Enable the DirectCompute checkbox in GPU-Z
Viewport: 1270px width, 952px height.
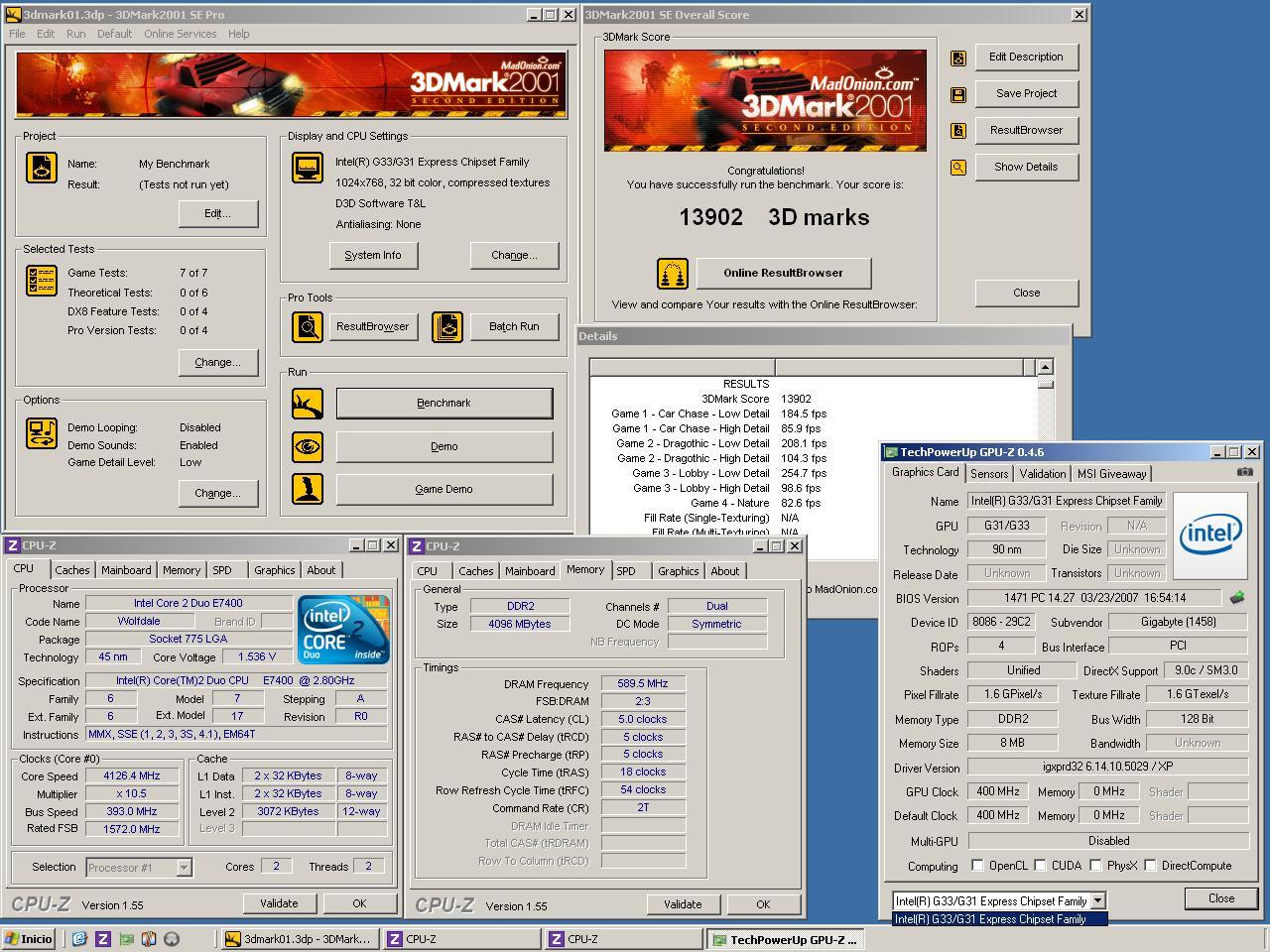pyautogui.click(x=1150, y=866)
